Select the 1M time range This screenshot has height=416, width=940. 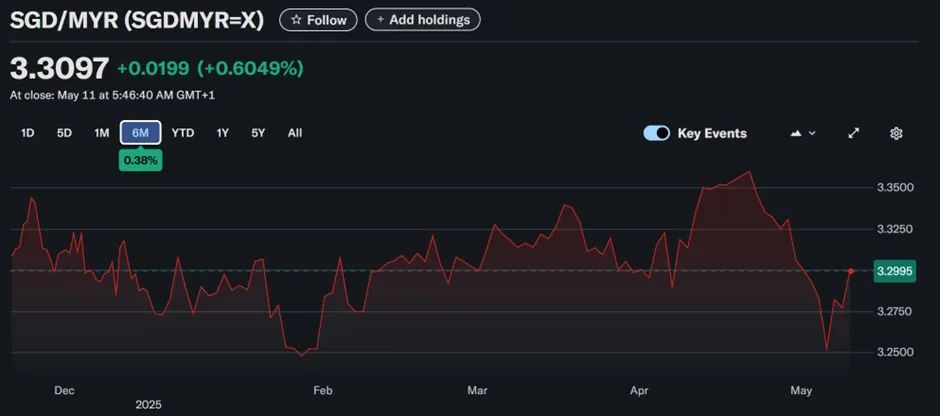[x=102, y=133]
